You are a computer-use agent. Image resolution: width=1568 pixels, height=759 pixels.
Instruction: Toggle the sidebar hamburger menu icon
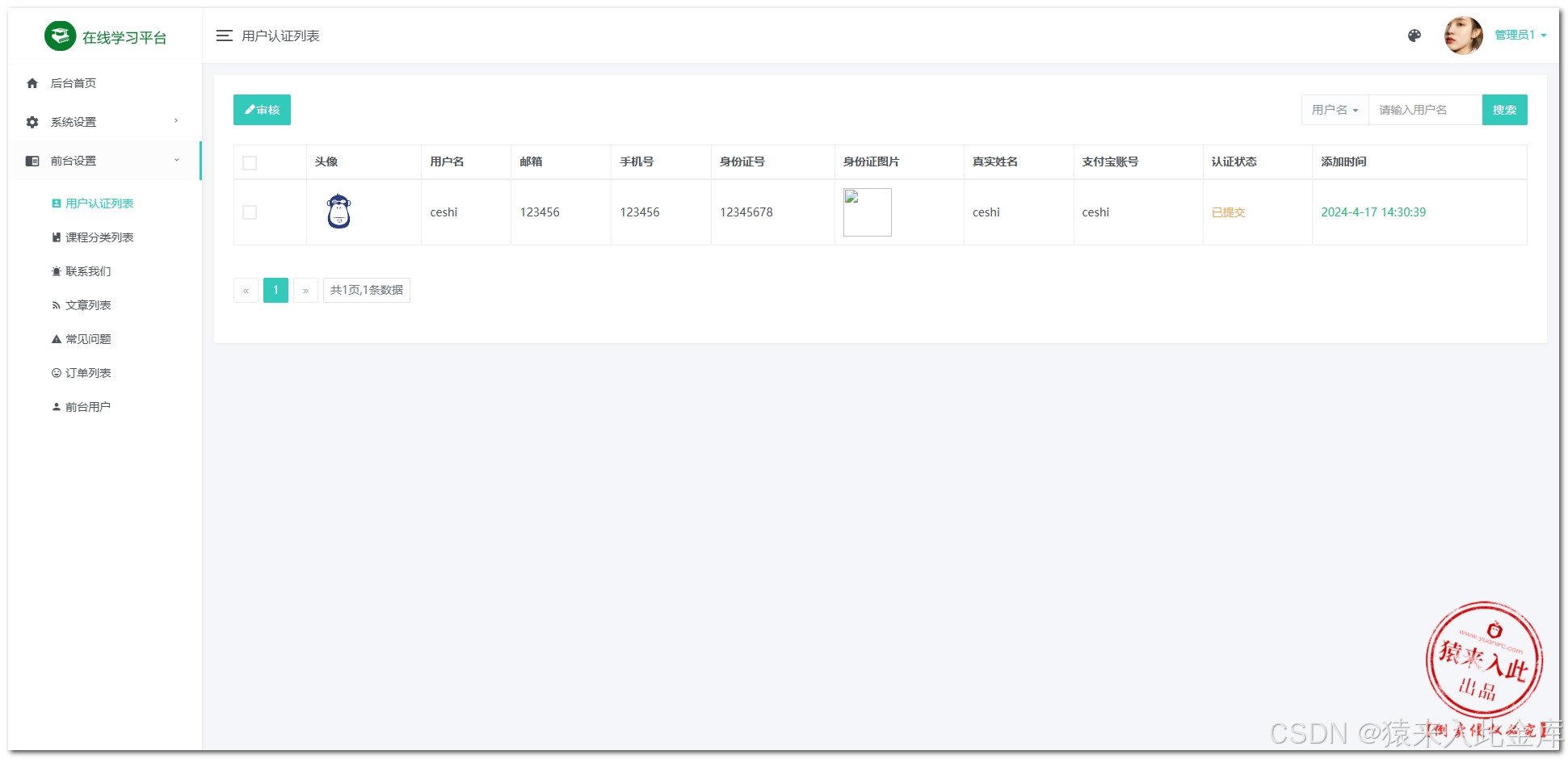(225, 36)
